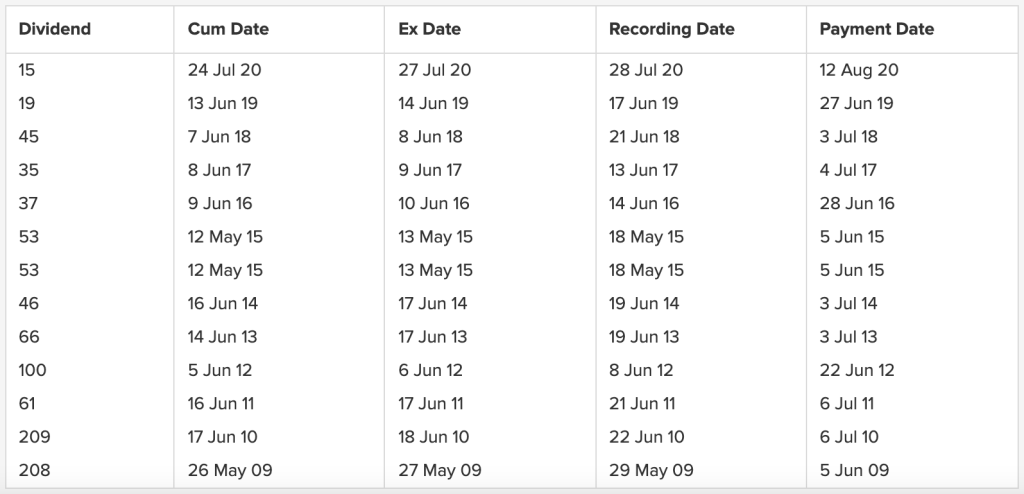Select the dividend value 209 cell

(34, 437)
